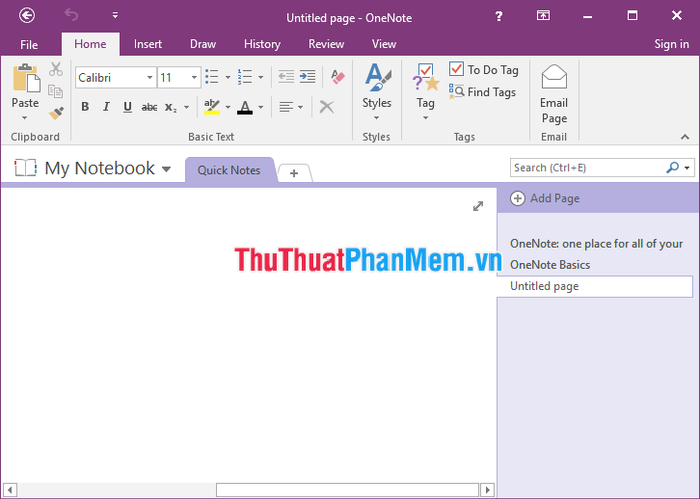Image resolution: width=700 pixels, height=499 pixels.
Task: Expand the paragraph alignment arrow
Action: click(x=300, y=107)
